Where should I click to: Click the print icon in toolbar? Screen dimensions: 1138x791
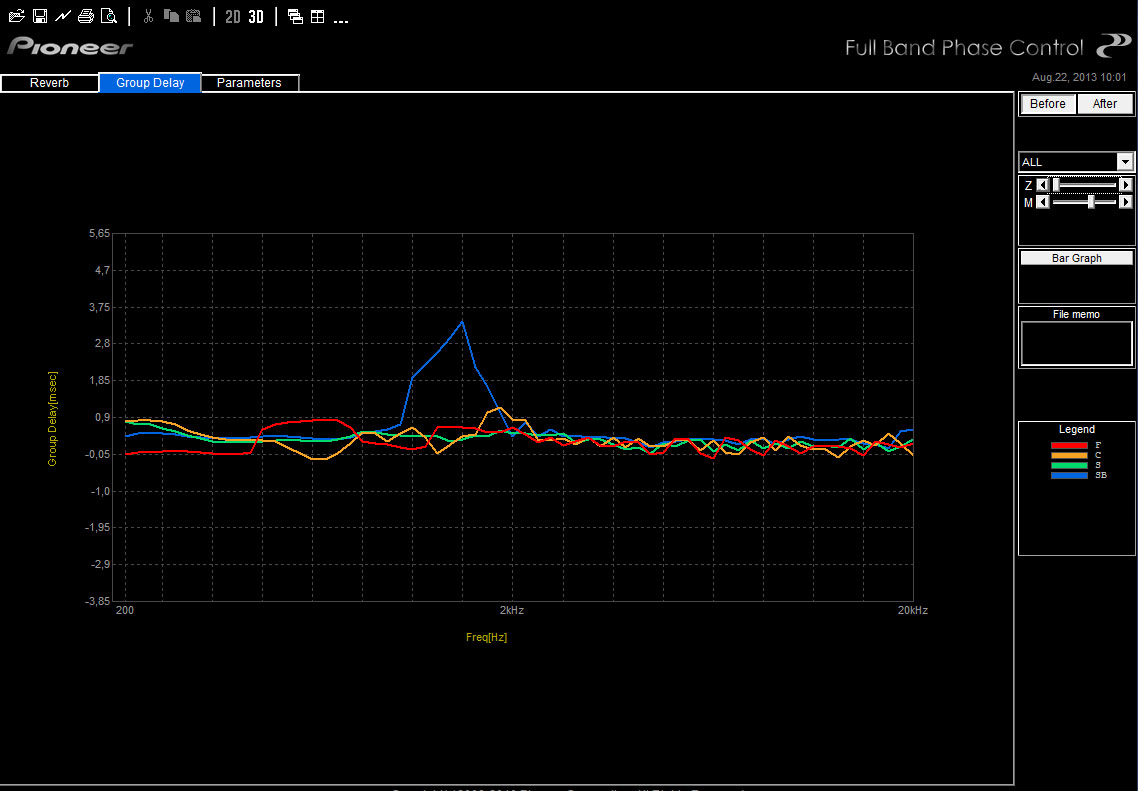[86, 16]
